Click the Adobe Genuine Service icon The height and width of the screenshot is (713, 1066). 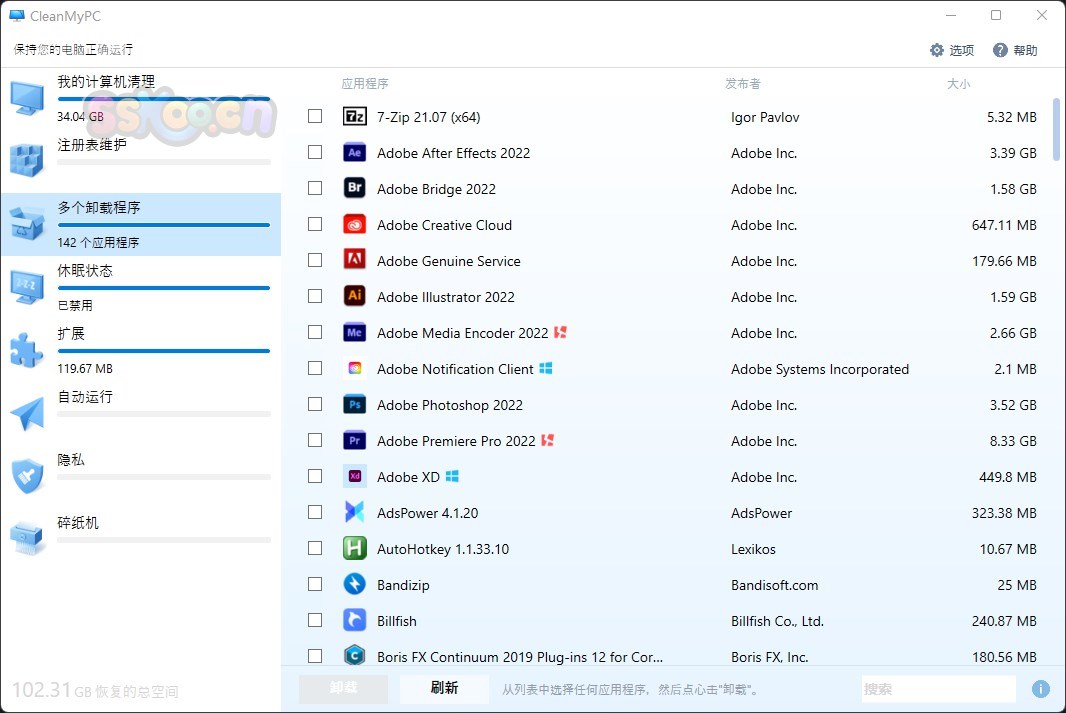tap(355, 260)
